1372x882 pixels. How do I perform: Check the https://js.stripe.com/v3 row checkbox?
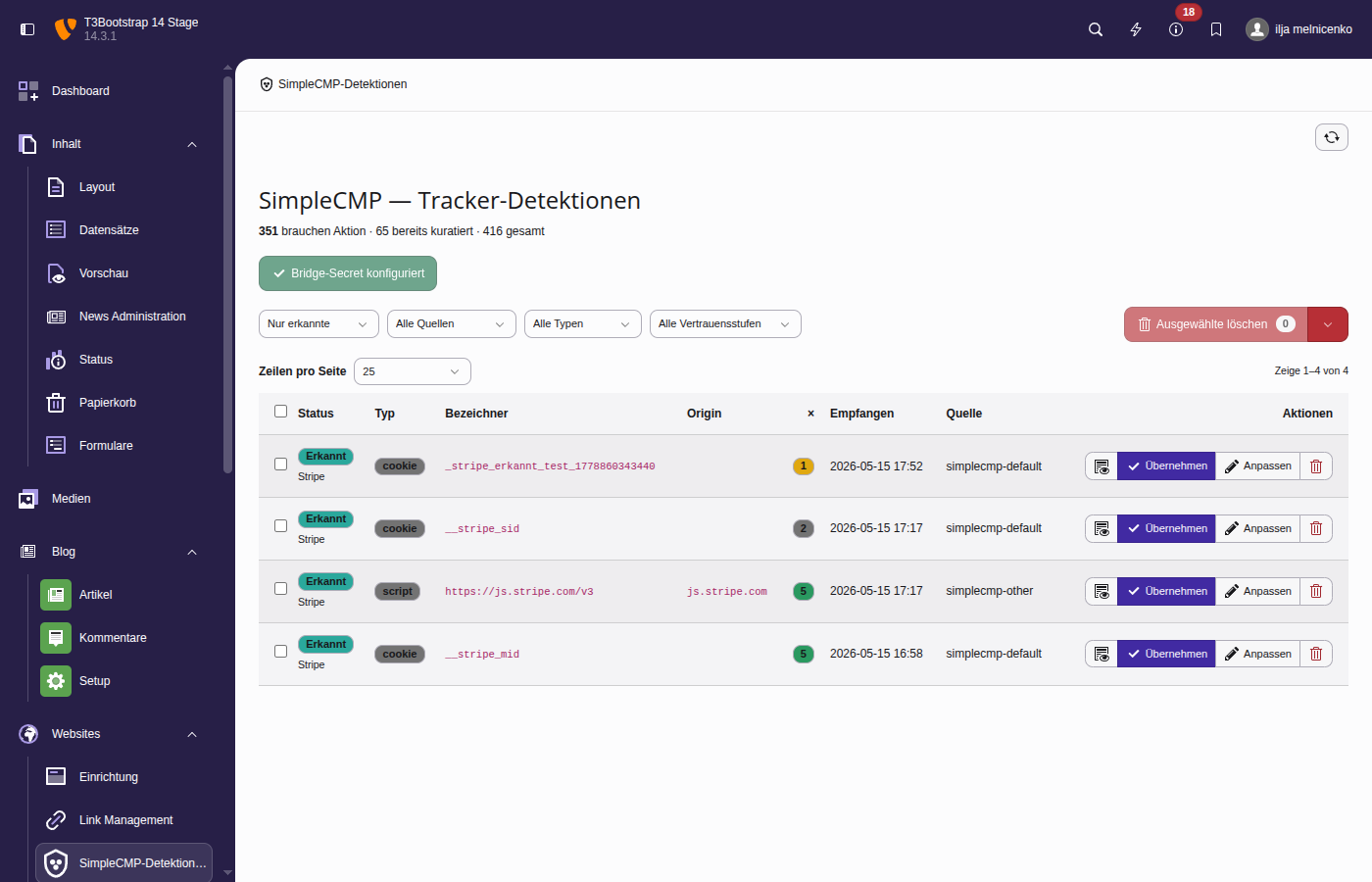click(x=281, y=589)
